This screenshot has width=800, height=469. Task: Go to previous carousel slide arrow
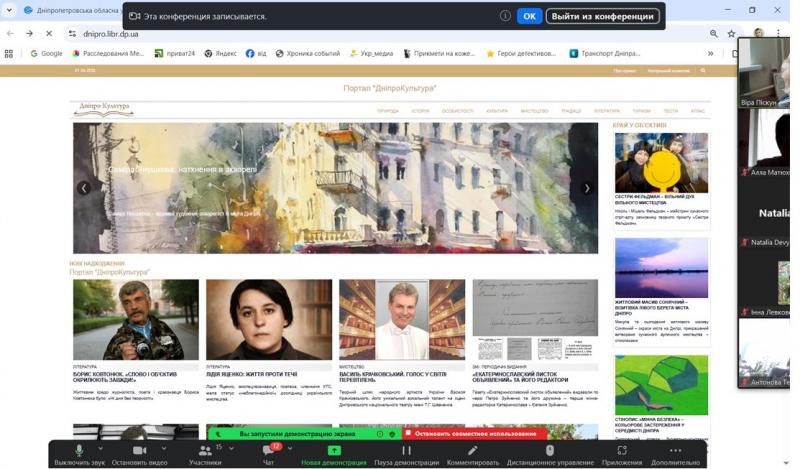[x=84, y=188]
